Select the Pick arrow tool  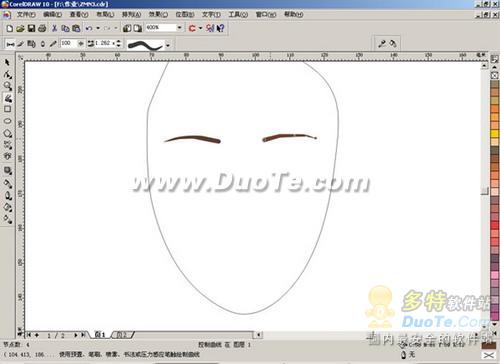[7, 63]
